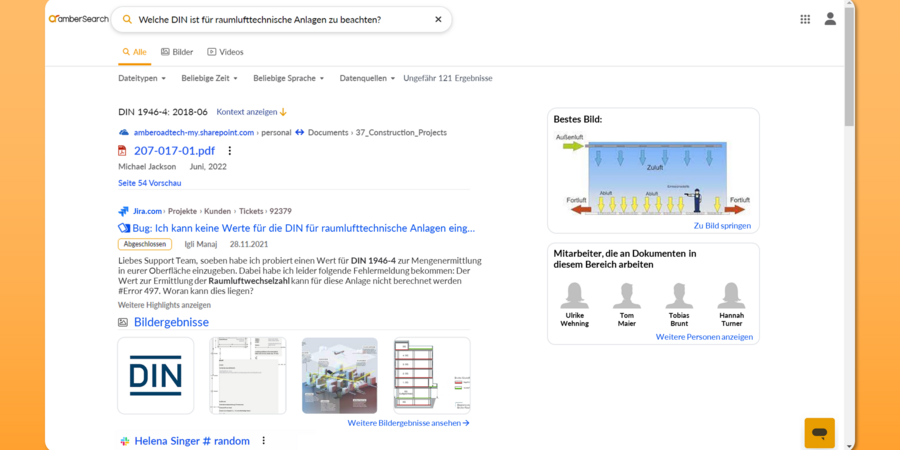Click the image icon beside Bildergebnisse
This screenshot has height=450, width=900.
pyautogui.click(x=123, y=323)
